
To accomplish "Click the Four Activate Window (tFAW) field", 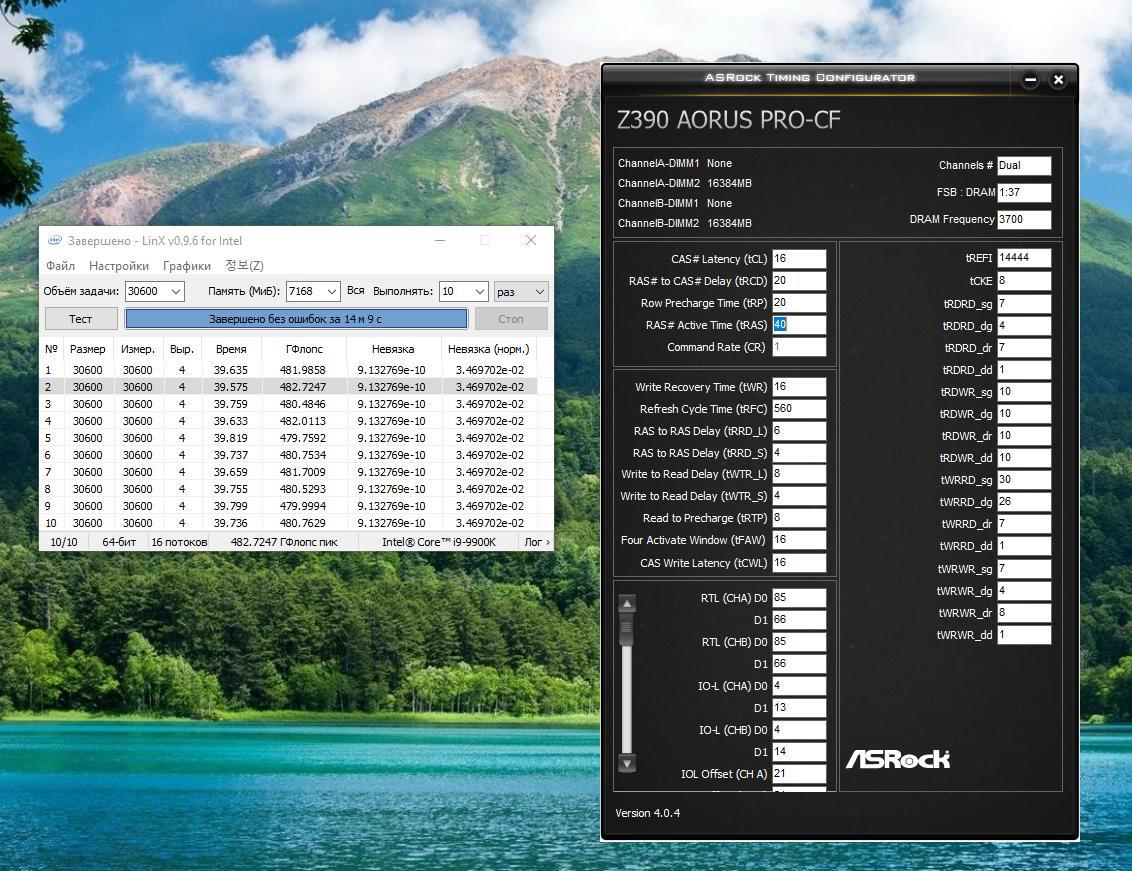I will tap(798, 540).
